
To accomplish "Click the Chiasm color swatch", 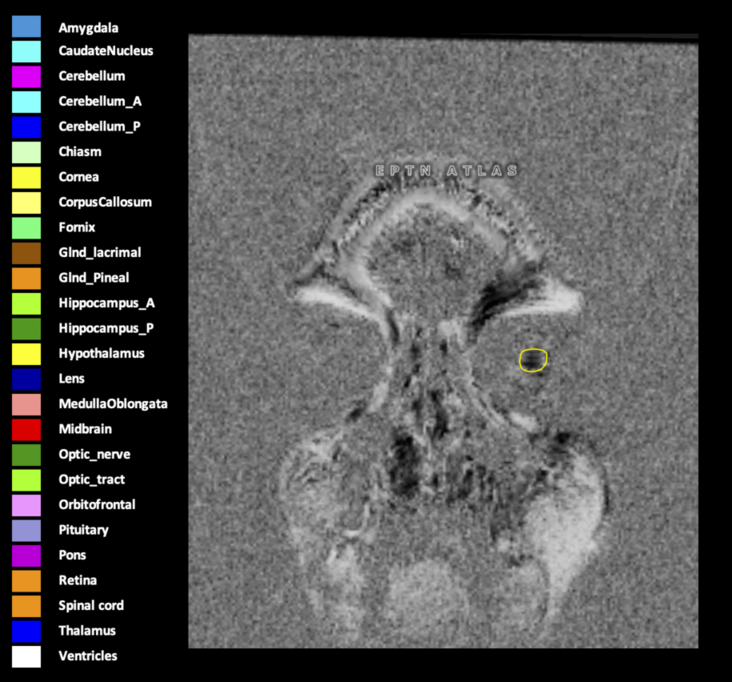I will pos(26,152).
